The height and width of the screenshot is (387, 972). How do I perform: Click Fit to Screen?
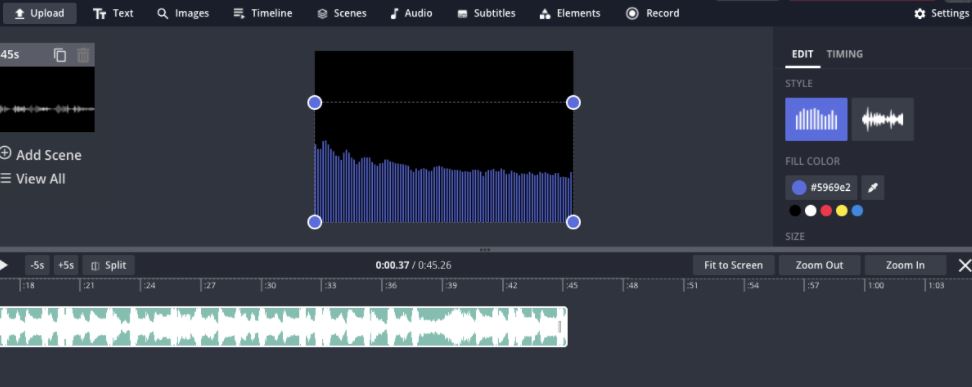[x=733, y=265]
